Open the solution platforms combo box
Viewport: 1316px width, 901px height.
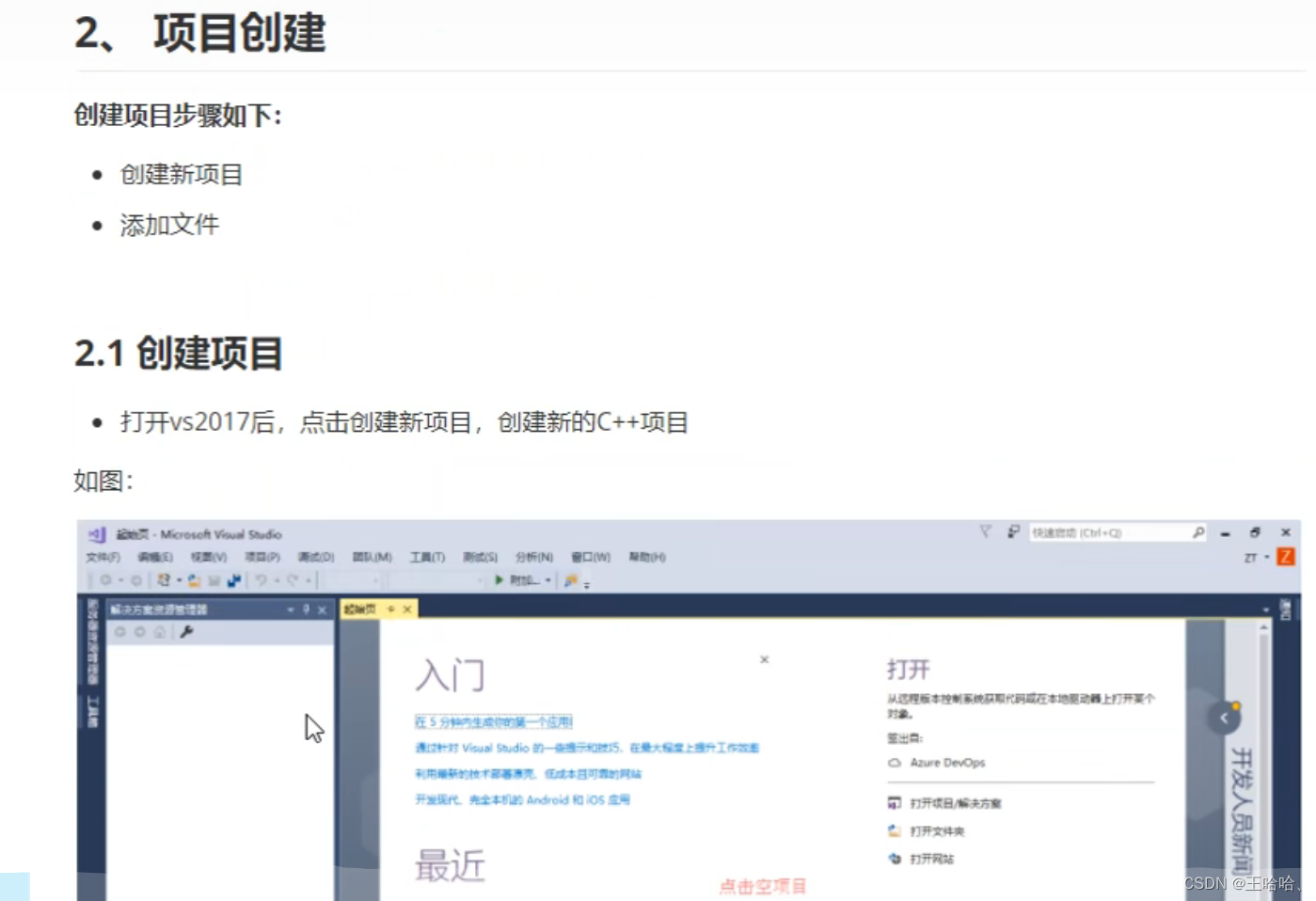pos(436,581)
